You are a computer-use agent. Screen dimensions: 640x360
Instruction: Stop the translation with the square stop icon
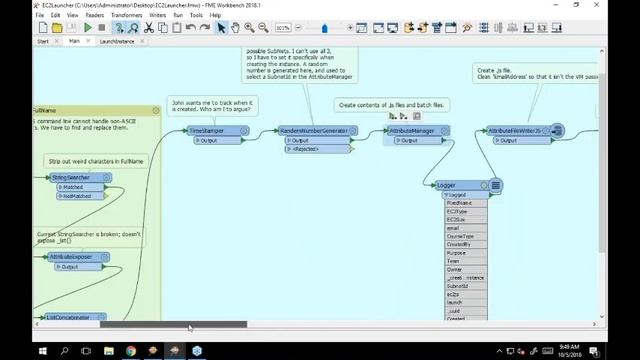click(x=102, y=28)
